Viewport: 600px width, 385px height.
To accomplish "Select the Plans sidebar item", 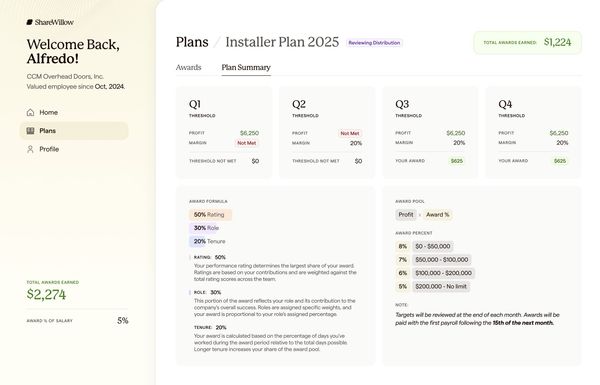I will [74, 131].
